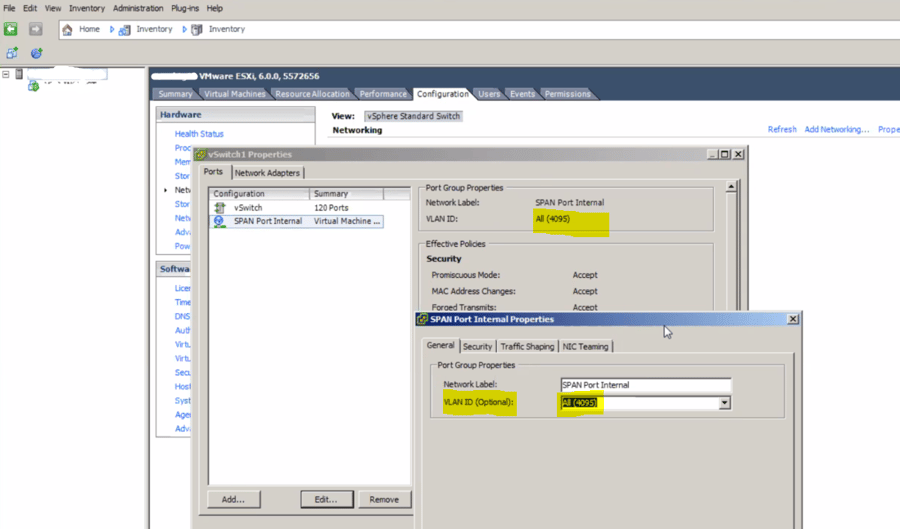Select General tab in SPAN Port properties
The width and height of the screenshot is (900, 529).
tap(440, 345)
